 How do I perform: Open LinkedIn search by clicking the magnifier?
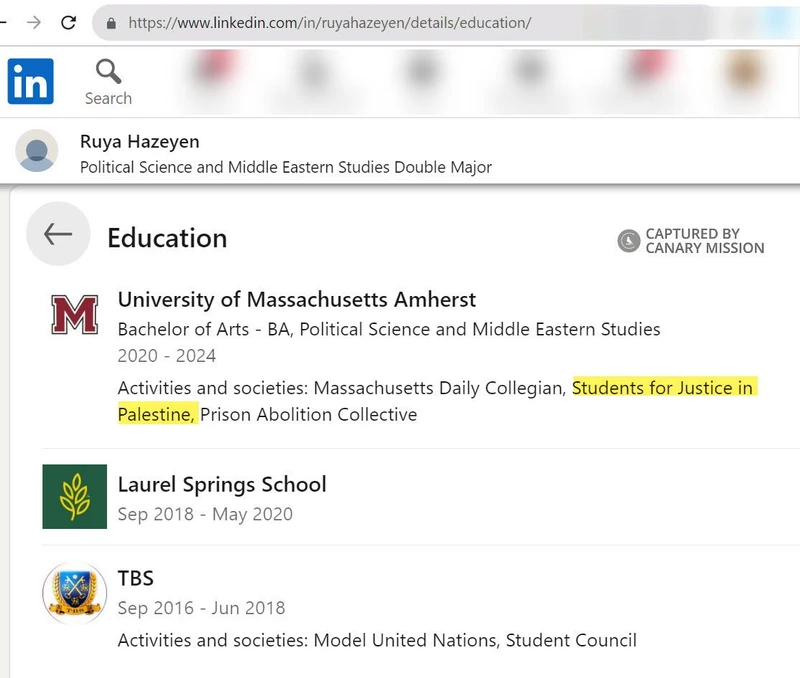(108, 73)
